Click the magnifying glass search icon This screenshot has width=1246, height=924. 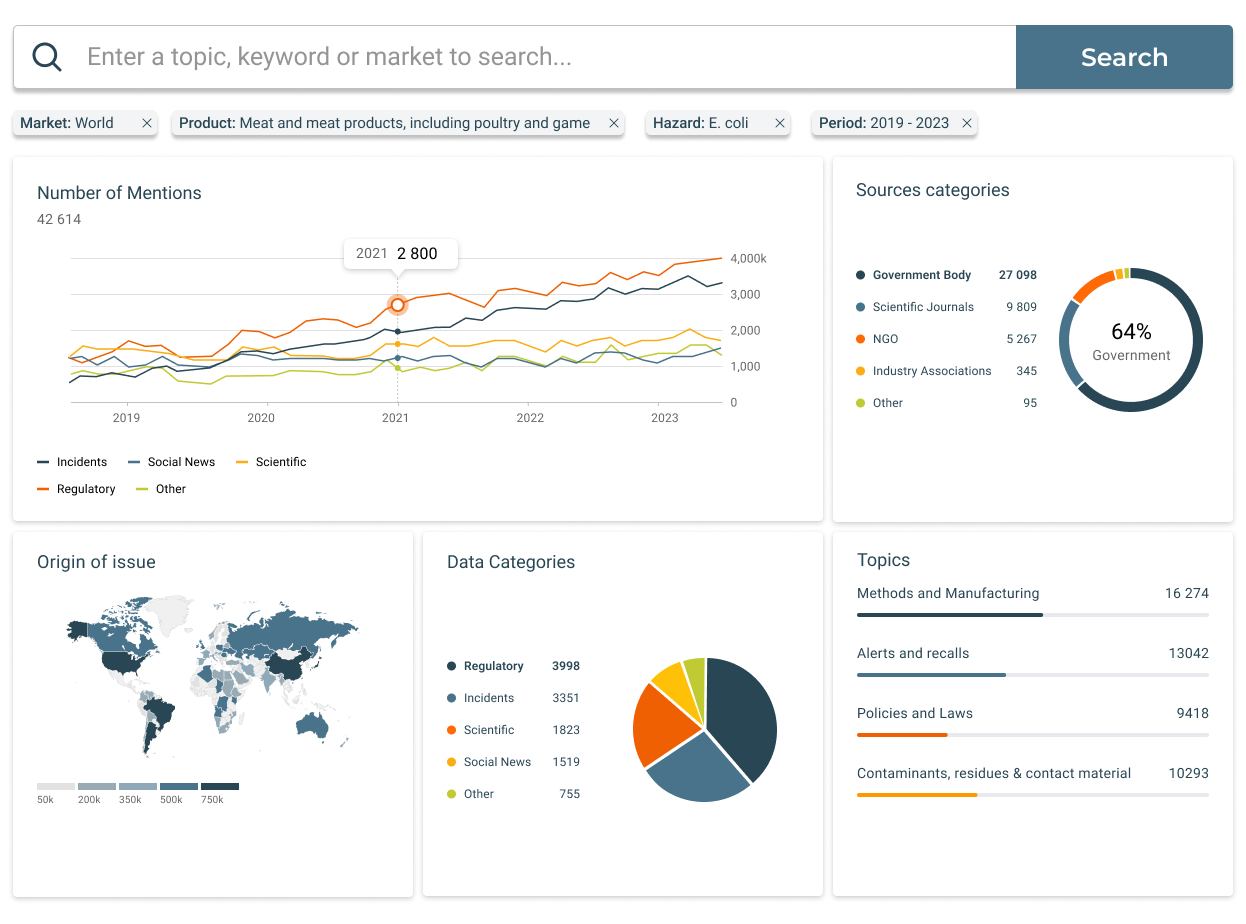47,56
